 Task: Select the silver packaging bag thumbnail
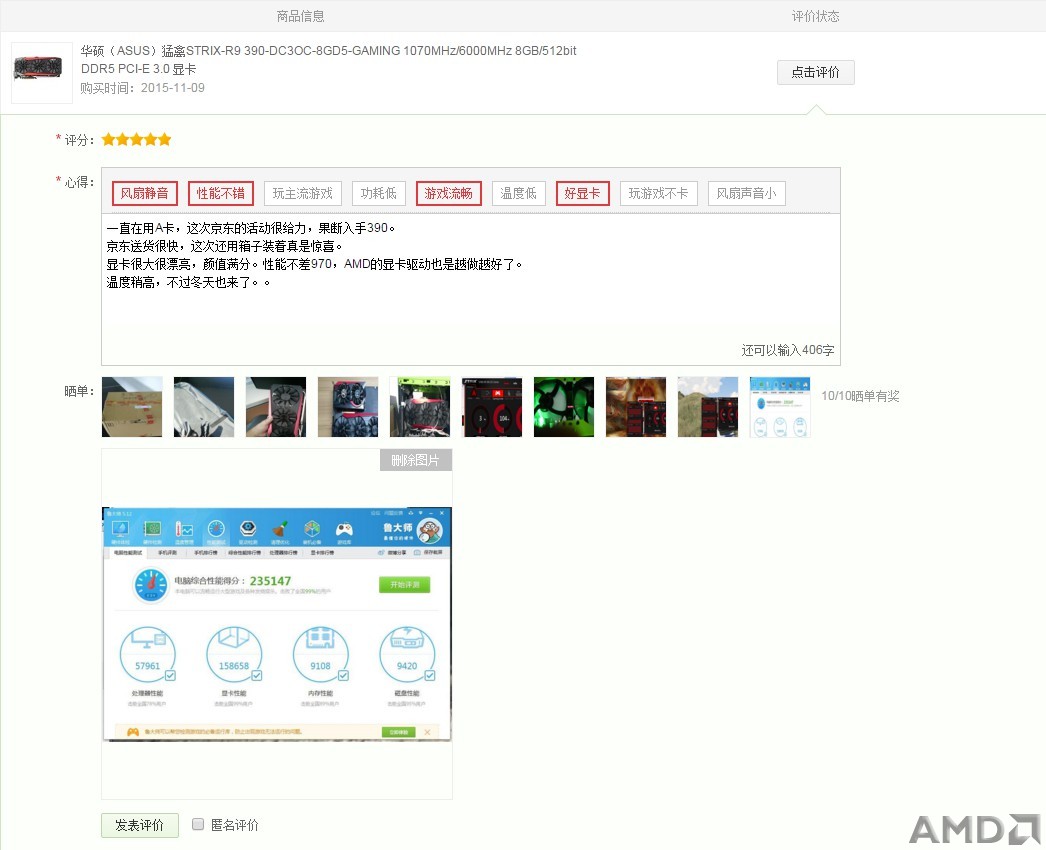[204, 407]
